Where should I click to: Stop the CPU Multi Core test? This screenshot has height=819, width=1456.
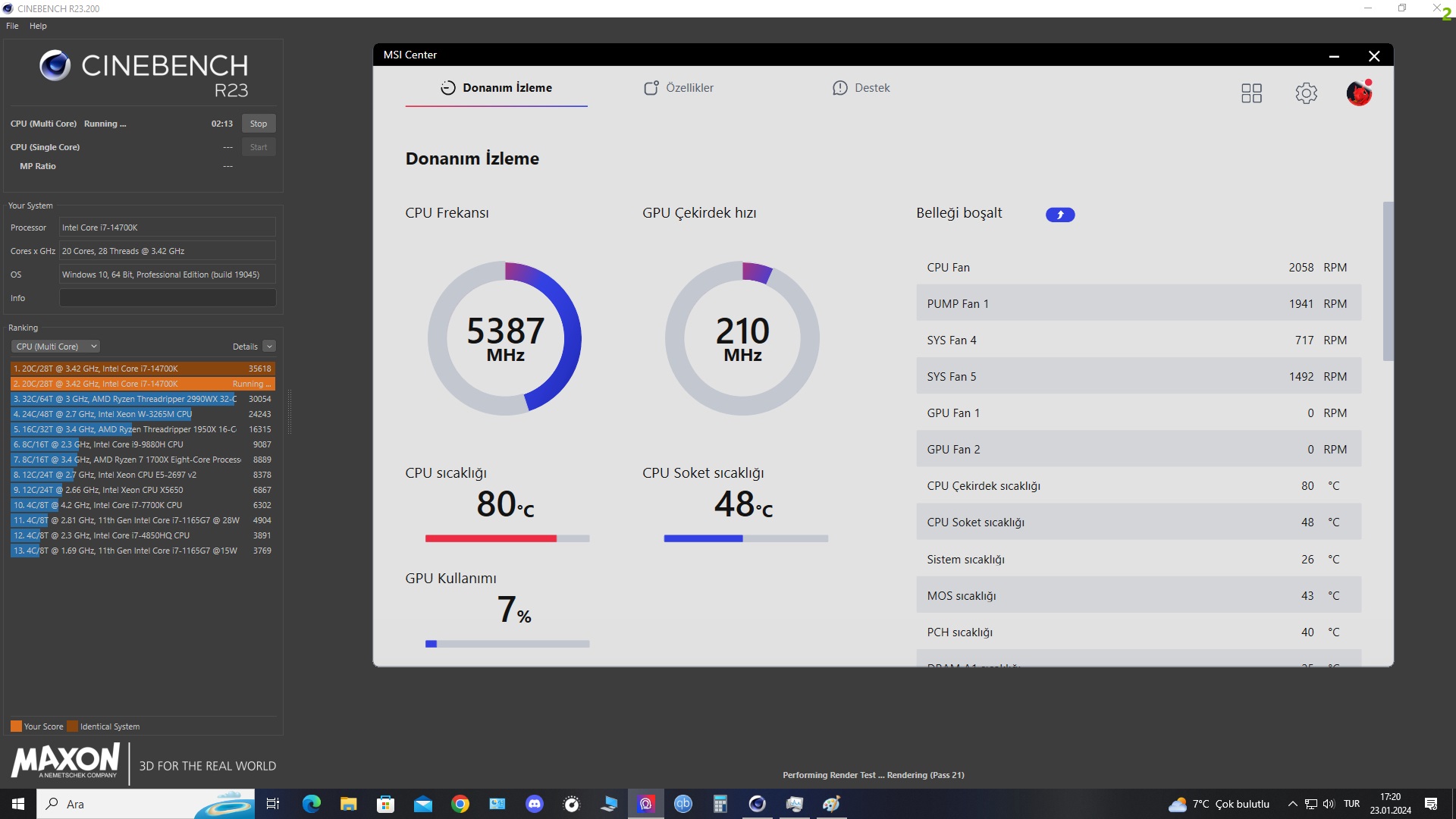(x=259, y=124)
